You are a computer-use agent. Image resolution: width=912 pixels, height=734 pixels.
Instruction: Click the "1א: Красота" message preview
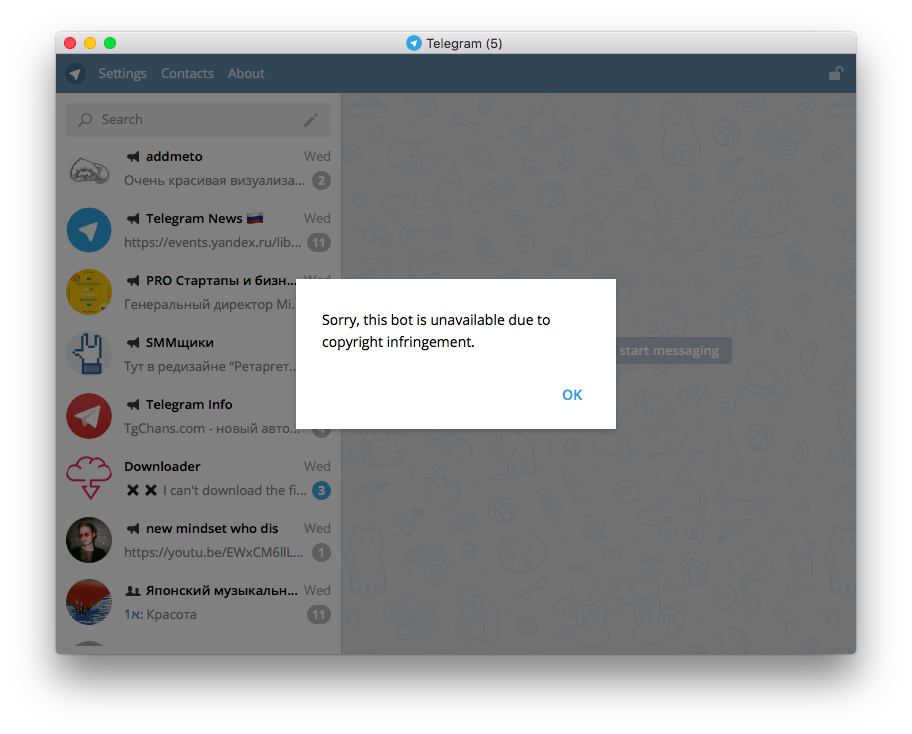(x=160, y=615)
